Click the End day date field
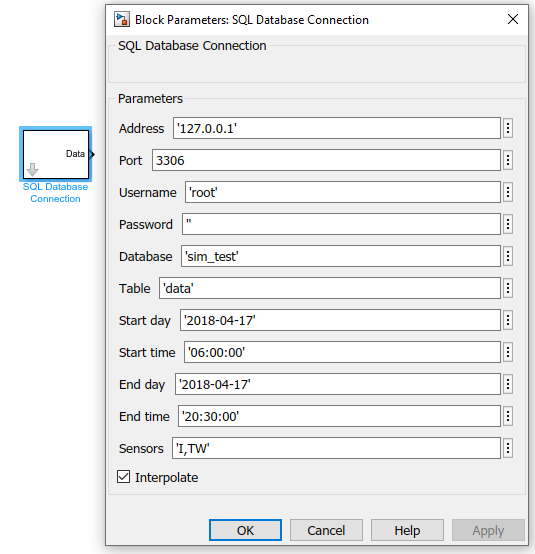 338,384
